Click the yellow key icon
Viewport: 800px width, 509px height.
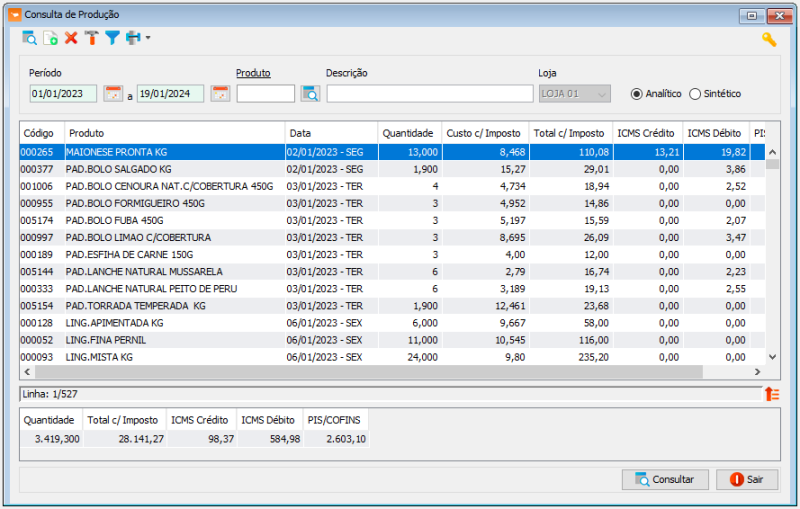(x=769, y=39)
